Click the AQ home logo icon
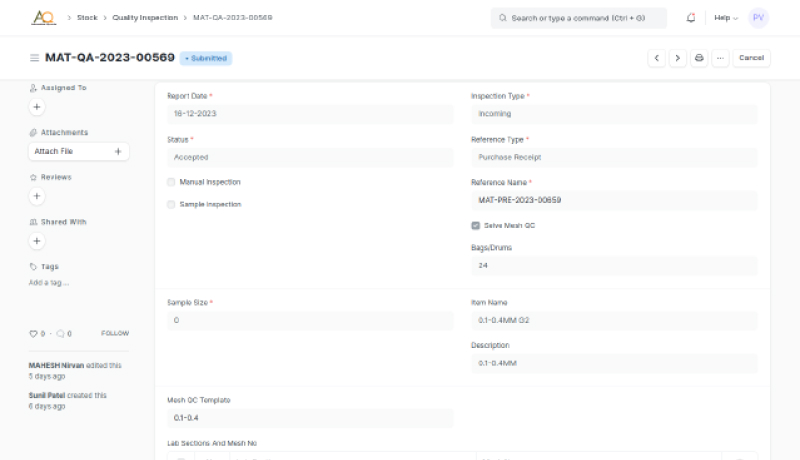This screenshot has height=460, width=800. point(43,18)
